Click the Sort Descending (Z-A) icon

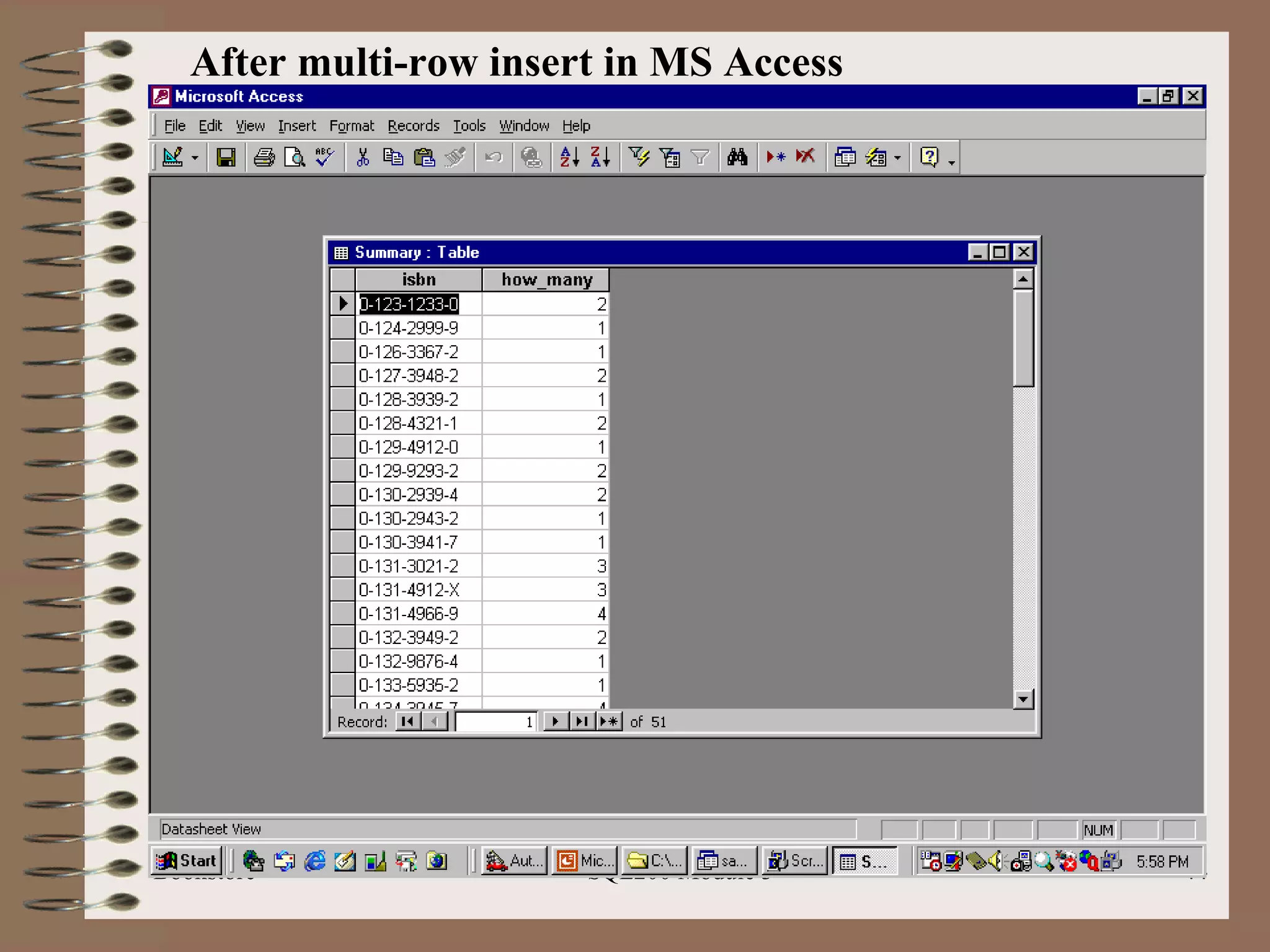pyautogui.click(x=600, y=157)
